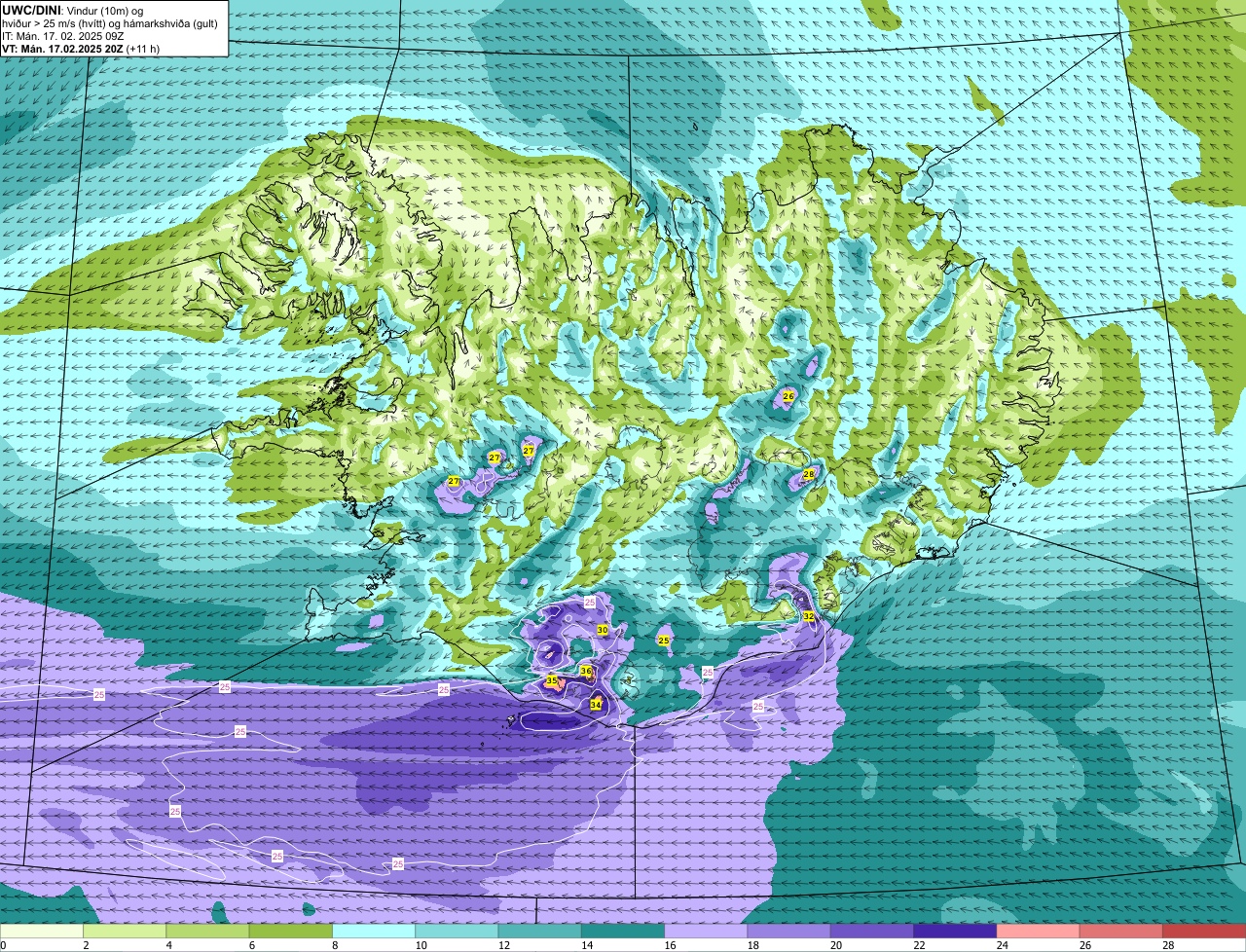This screenshot has height=952, width=1246.
Task: Click the yellow max gust label 36
Action: pos(586,671)
